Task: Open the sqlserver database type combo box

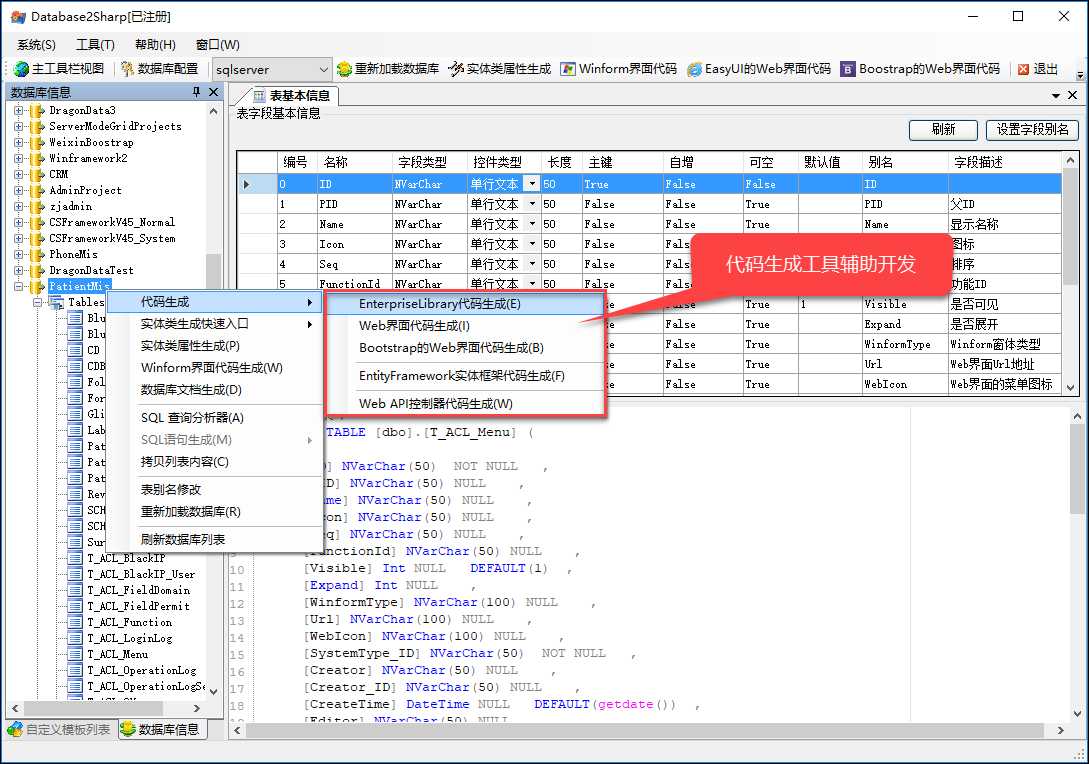Action: [x=271, y=69]
